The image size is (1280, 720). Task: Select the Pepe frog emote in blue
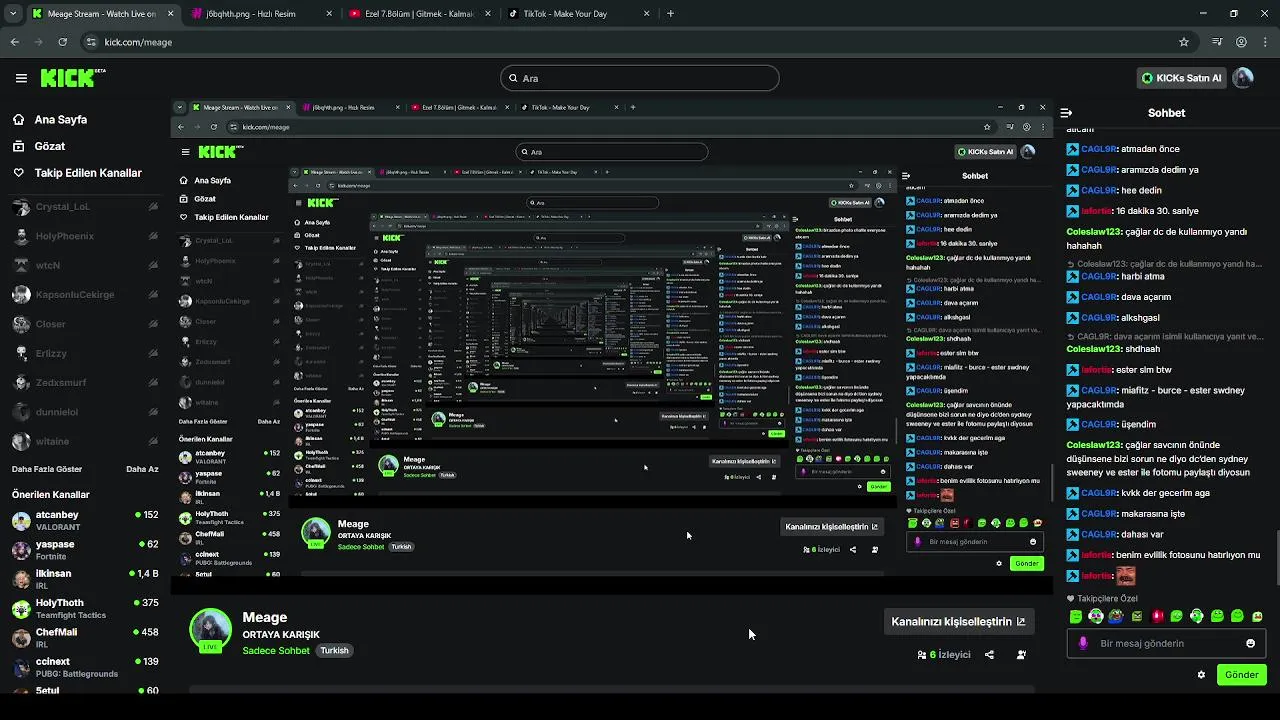pyautogui.click(x=1116, y=616)
